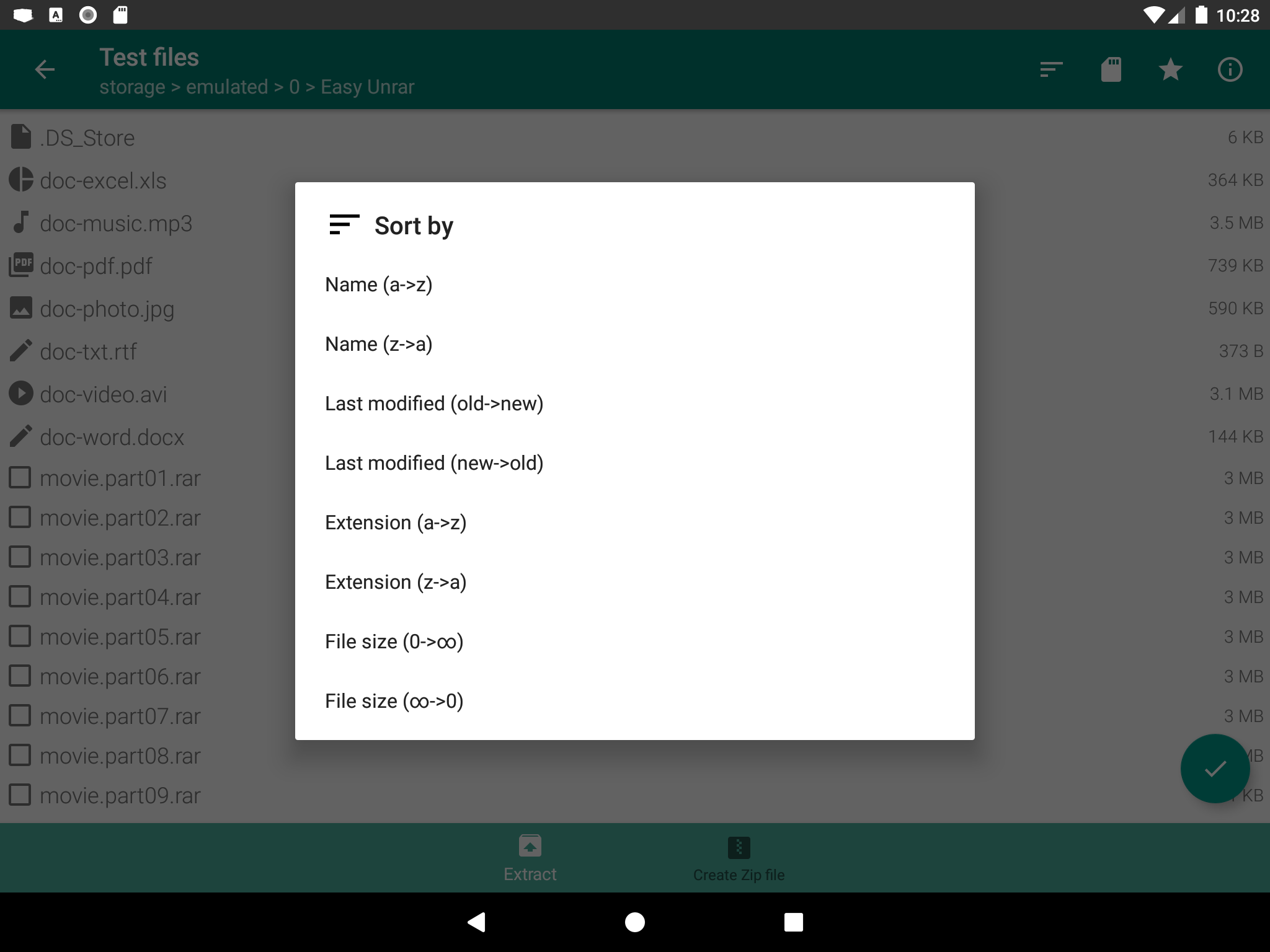This screenshot has height=952, width=1270.
Task: Open the doc-photo.jpg file name
Action: pos(107,309)
